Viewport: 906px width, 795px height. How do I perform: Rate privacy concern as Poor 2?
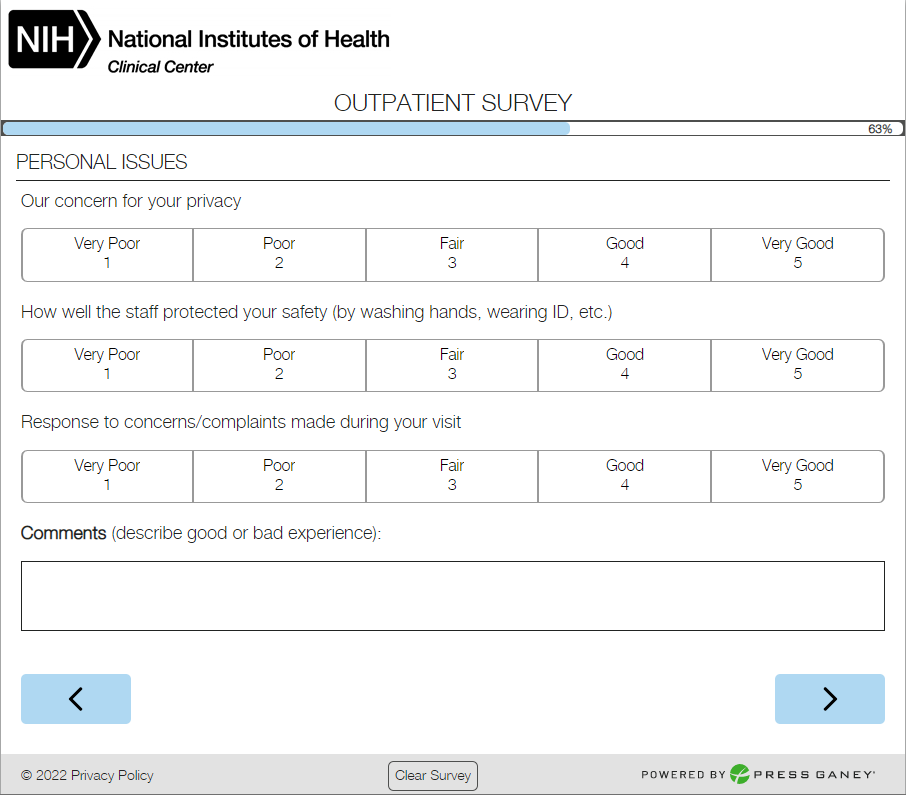pyautogui.click(x=279, y=255)
